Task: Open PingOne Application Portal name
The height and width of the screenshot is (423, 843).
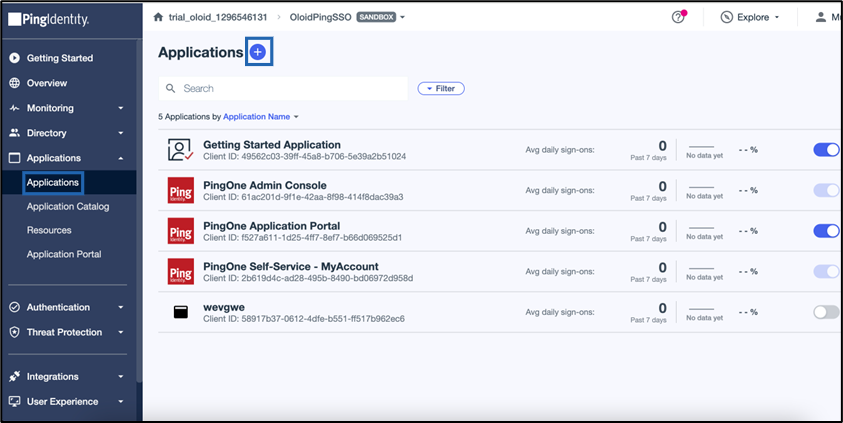Action: point(272,226)
